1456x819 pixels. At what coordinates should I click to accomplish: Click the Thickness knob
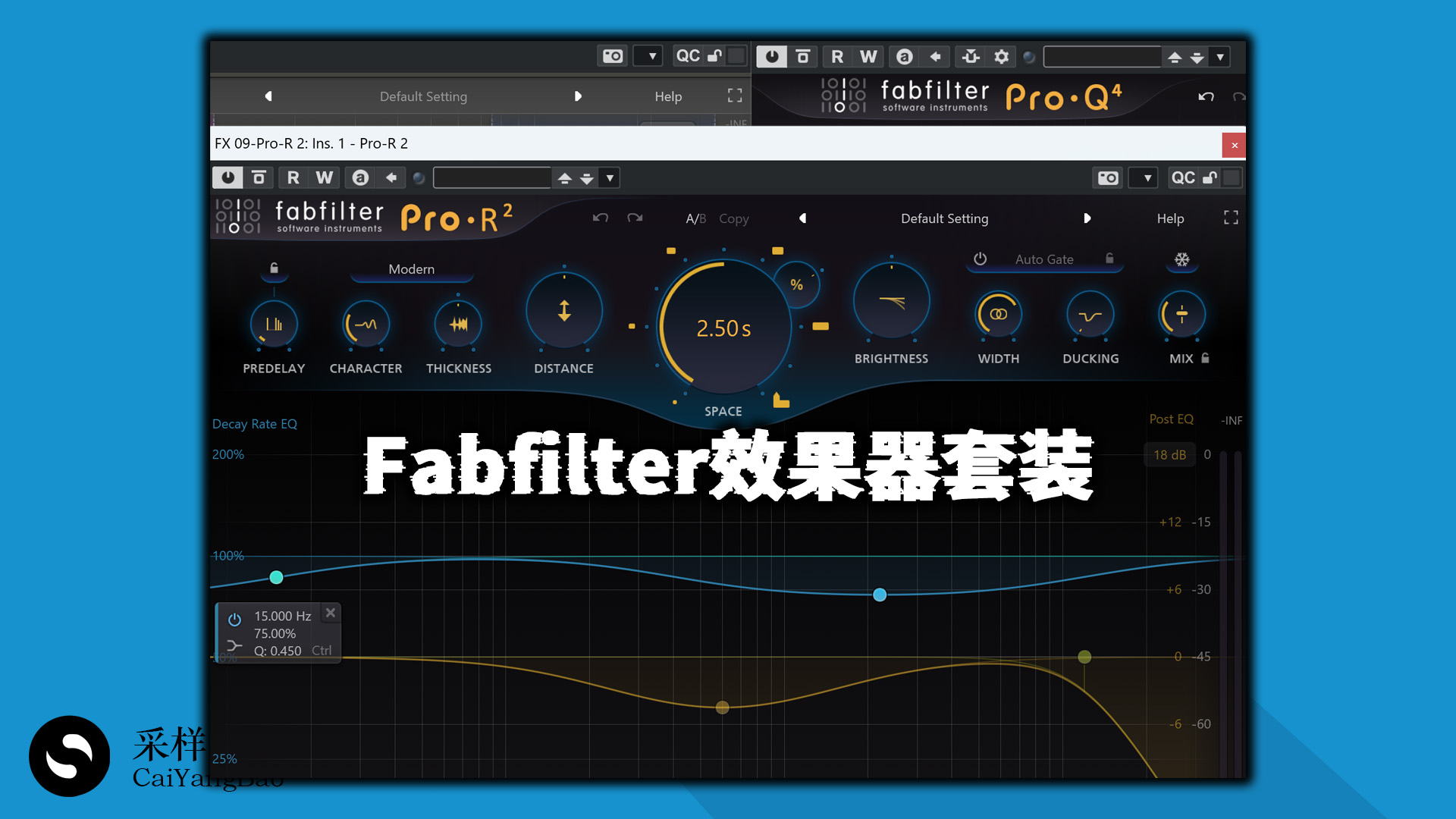point(458,325)
